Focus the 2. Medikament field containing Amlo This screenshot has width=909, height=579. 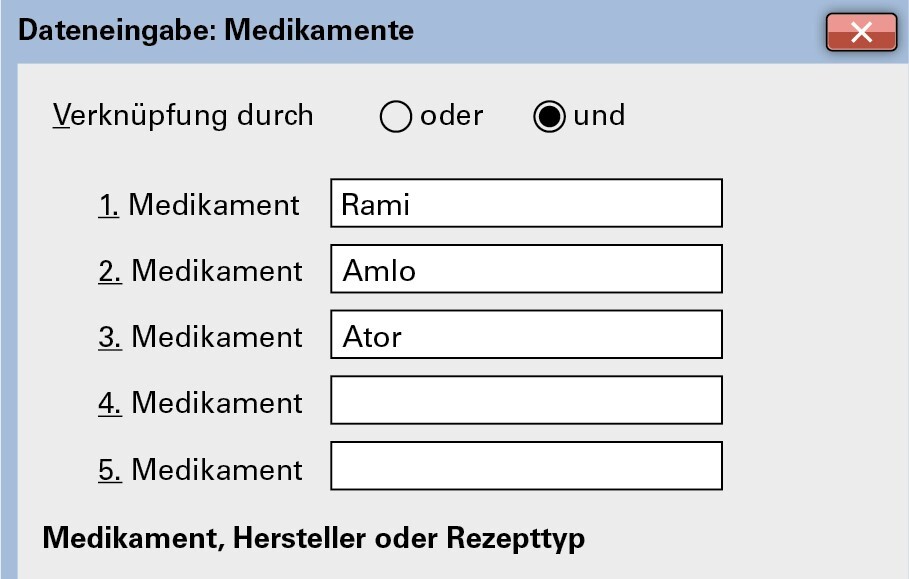tap(526, 270)
